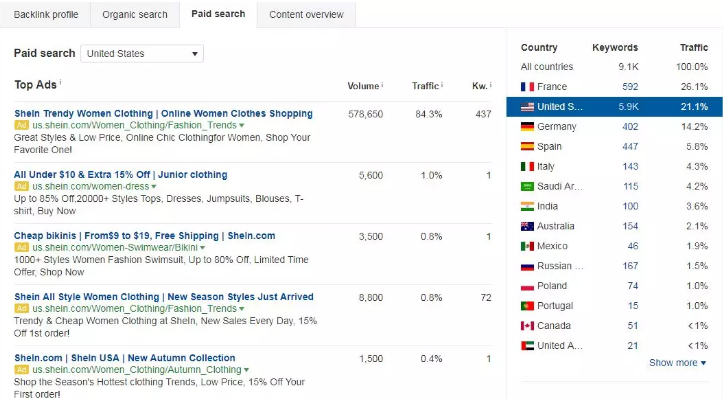Open the All Under $10 Junior clothing ad

click(120, 175)
